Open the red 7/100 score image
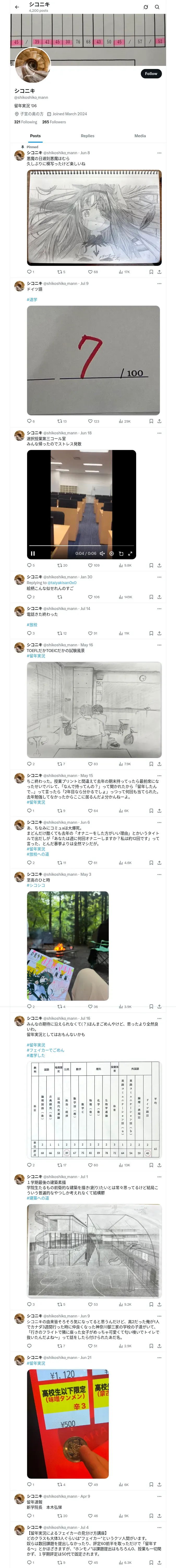The height and width of the screenshot is (1568, 176). (93, 360)
